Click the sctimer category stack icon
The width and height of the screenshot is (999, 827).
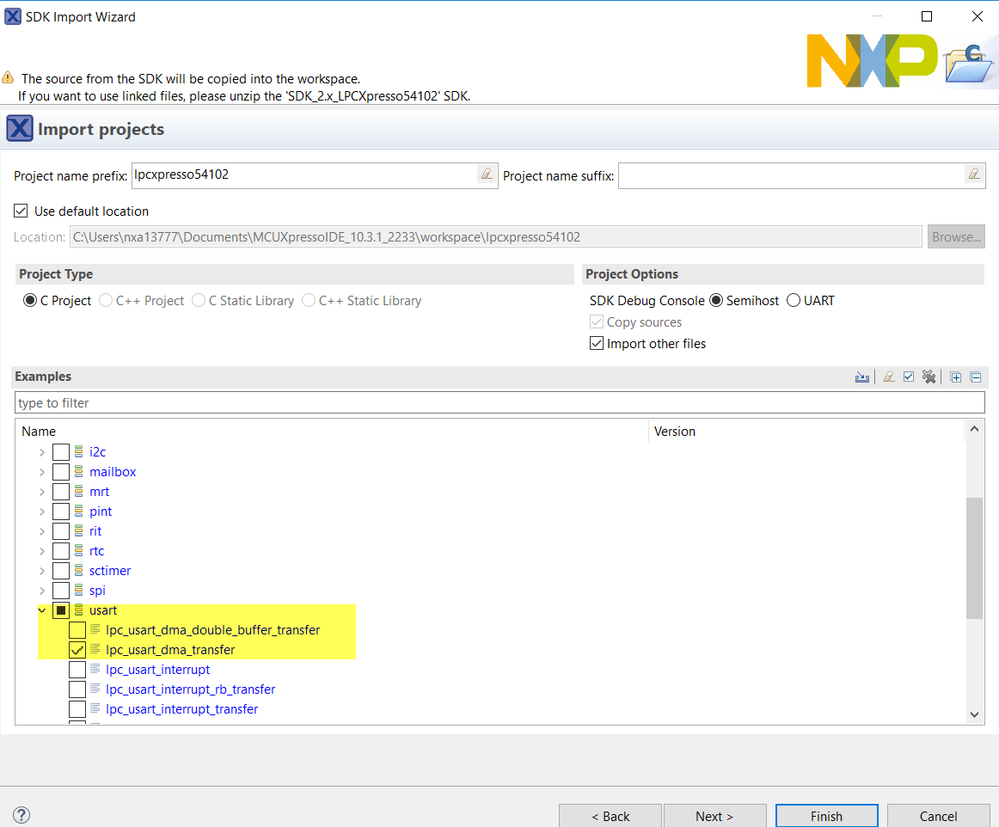point(78,570)
